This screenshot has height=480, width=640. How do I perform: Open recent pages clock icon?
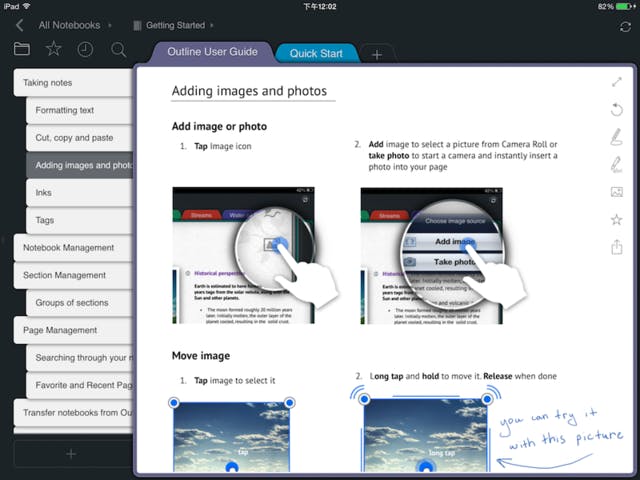point(86,49)
